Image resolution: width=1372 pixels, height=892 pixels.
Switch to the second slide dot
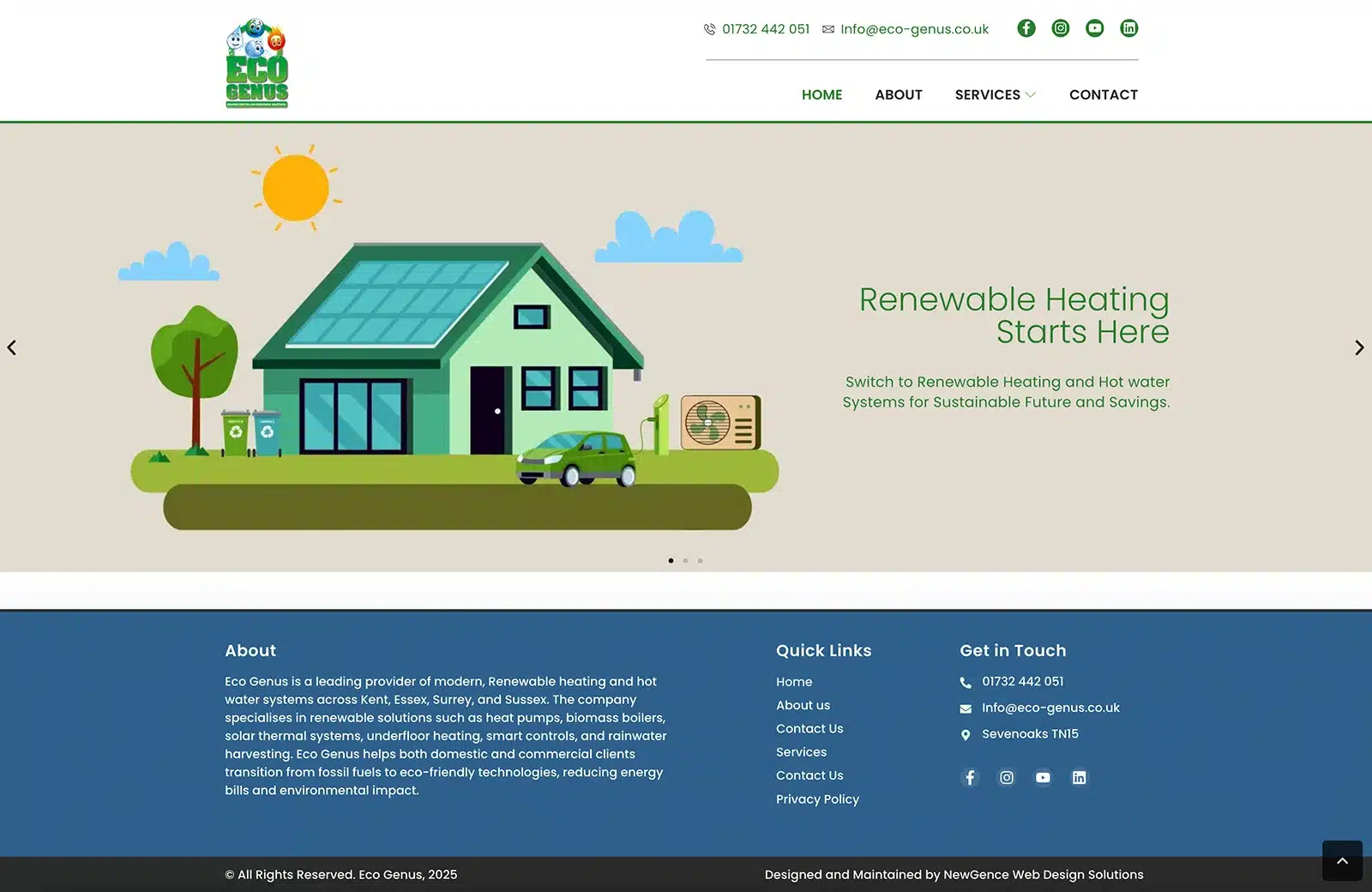pos(685,561)
